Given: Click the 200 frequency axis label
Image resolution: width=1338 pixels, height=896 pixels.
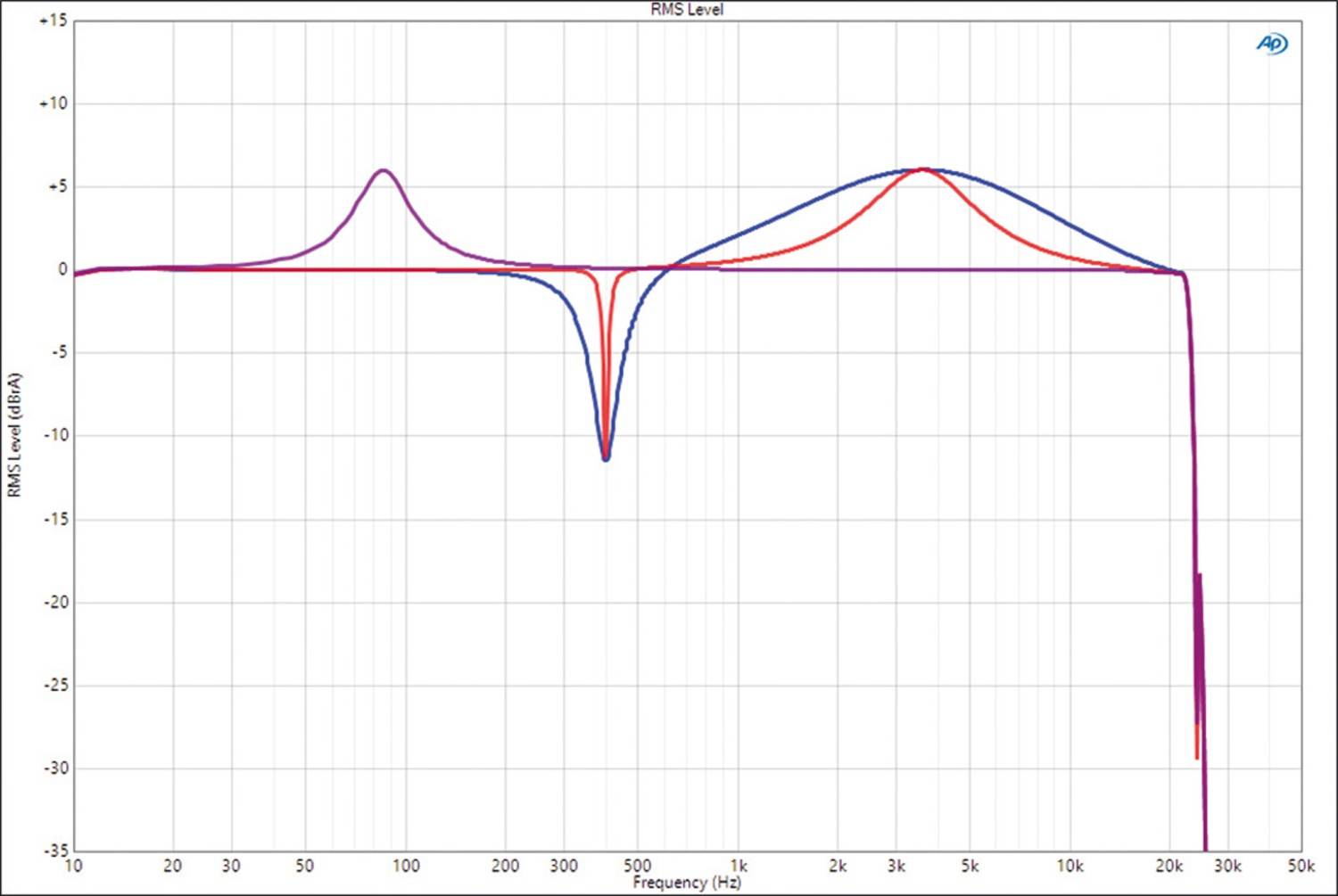Looking at the screenshot, I should (x=505, y=866).
